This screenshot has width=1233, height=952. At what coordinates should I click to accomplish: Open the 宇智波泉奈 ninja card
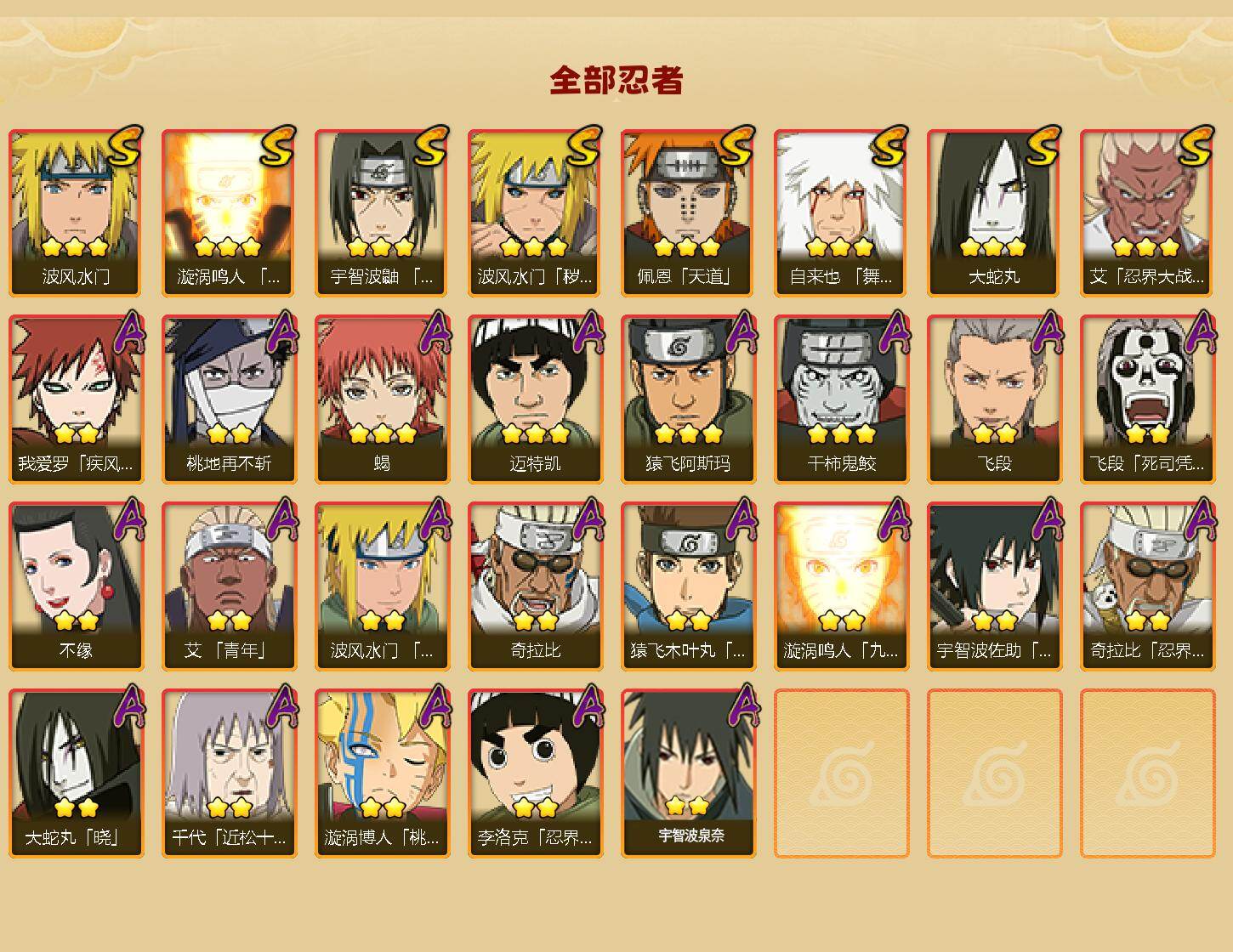[688, 773]
